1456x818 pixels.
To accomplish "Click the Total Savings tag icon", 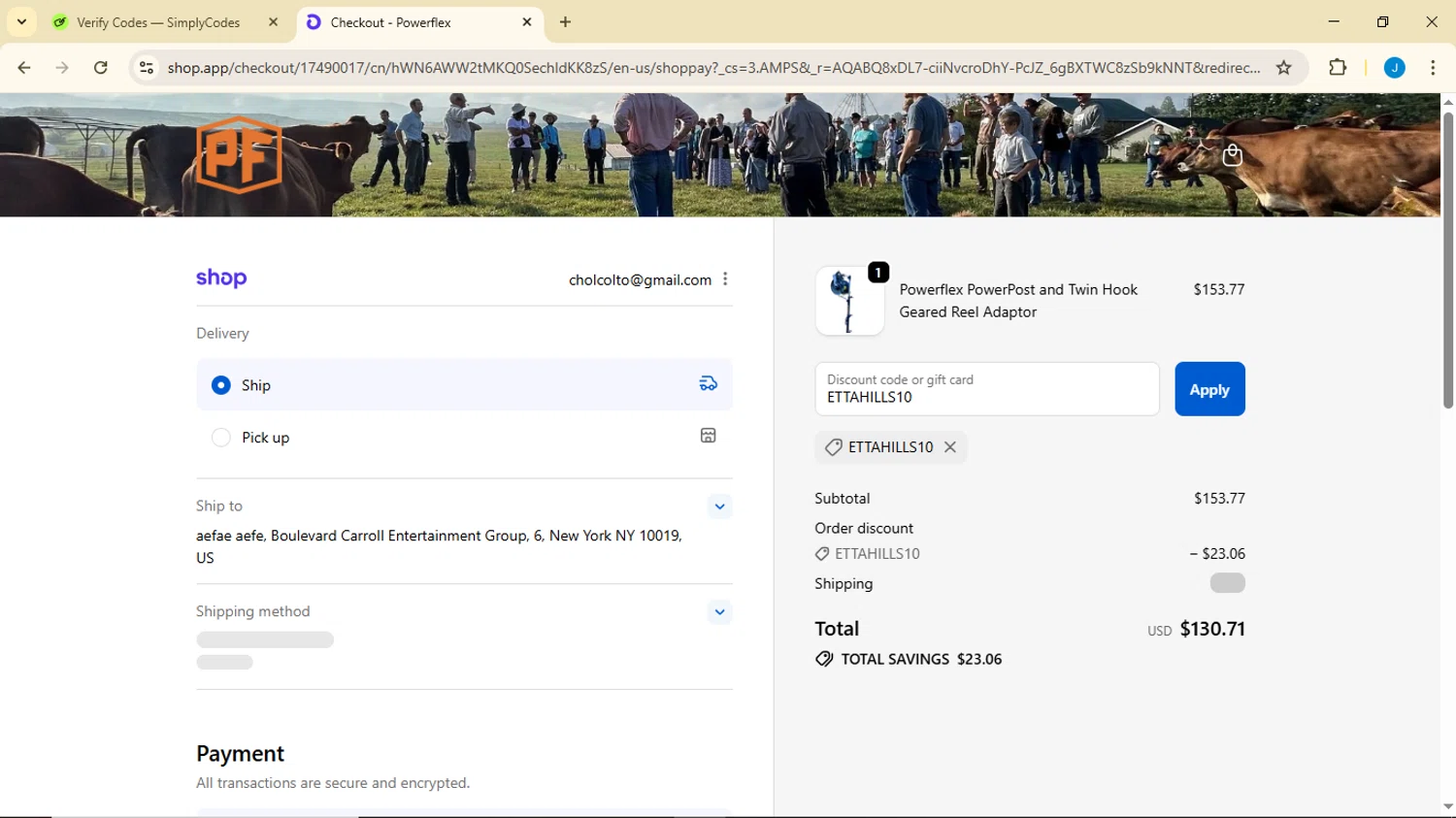I will point(824,659).
